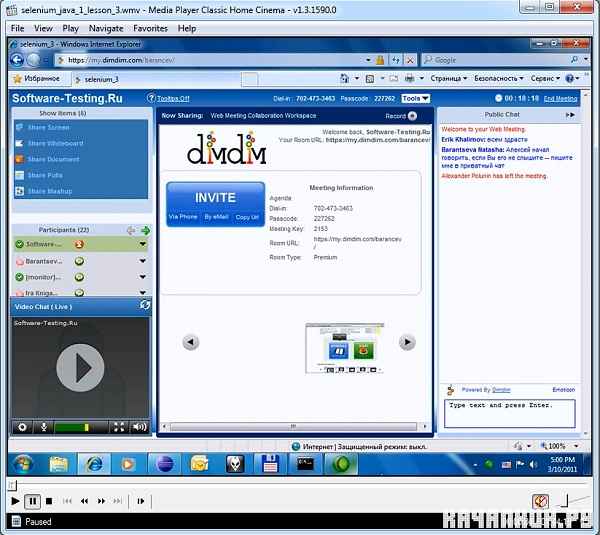Click the video chat settings gear icon
The height and width of the screenshot is (535, 600).
click(22, 427)
